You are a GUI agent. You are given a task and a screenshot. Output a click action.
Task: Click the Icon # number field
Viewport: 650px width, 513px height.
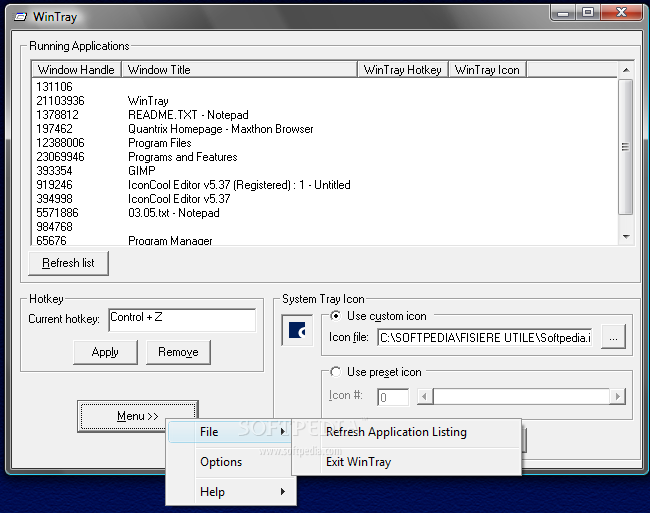[393, 397]
